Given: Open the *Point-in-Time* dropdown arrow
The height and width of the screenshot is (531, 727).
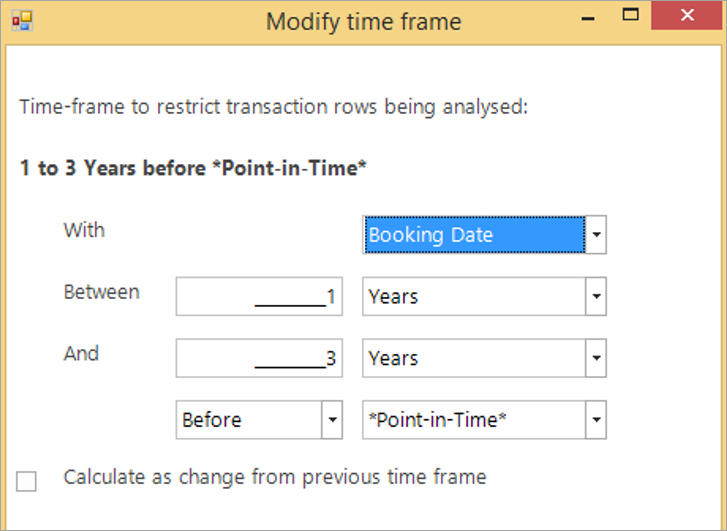Looking at the screenshot, I should click(596, 420).
